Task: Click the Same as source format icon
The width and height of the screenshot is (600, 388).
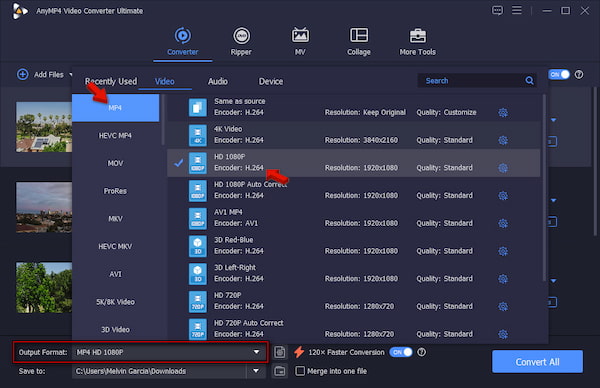Action: [197, 107]
